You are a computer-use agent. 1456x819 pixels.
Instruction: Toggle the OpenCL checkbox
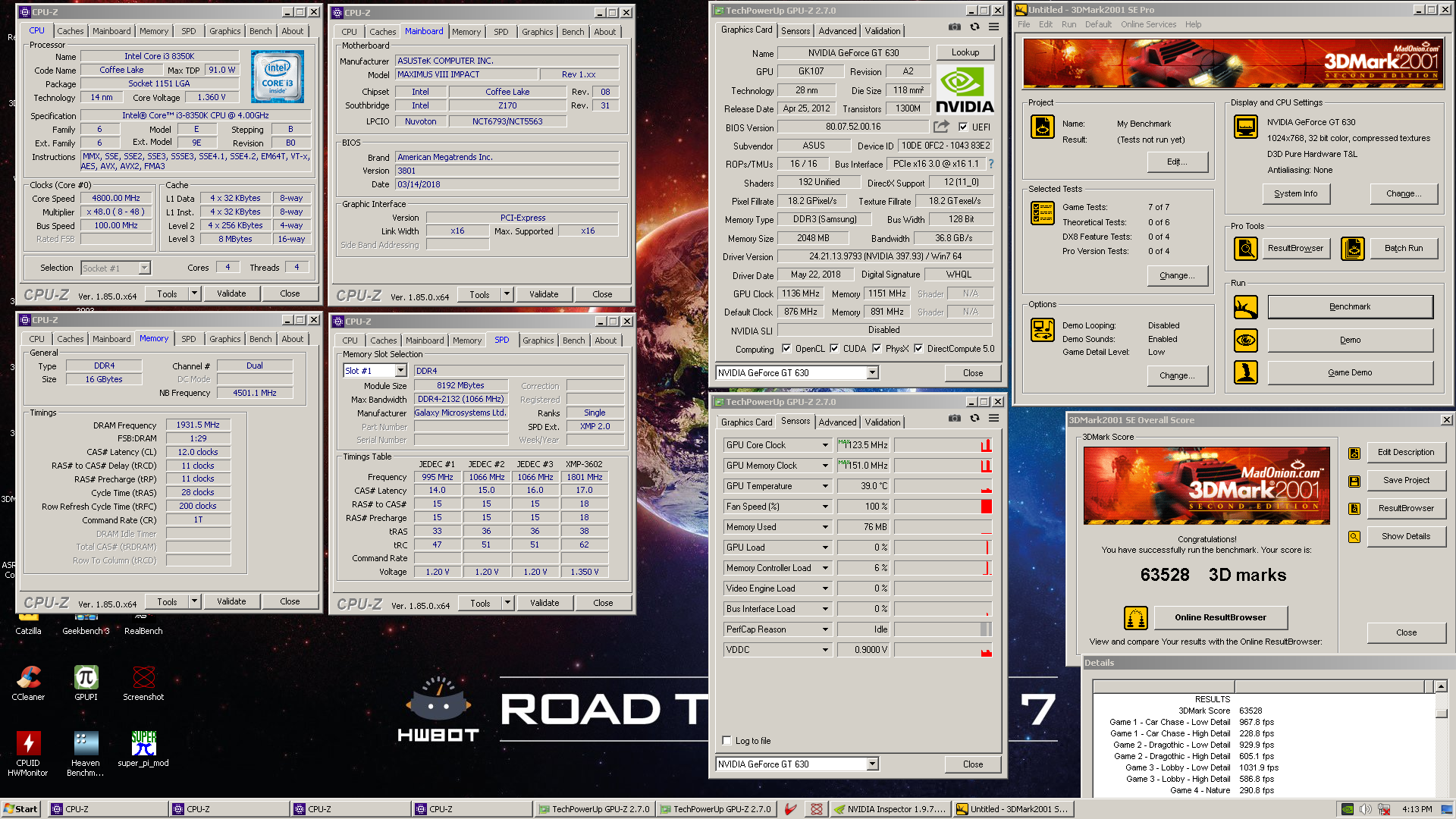click(x=786, y=349)
